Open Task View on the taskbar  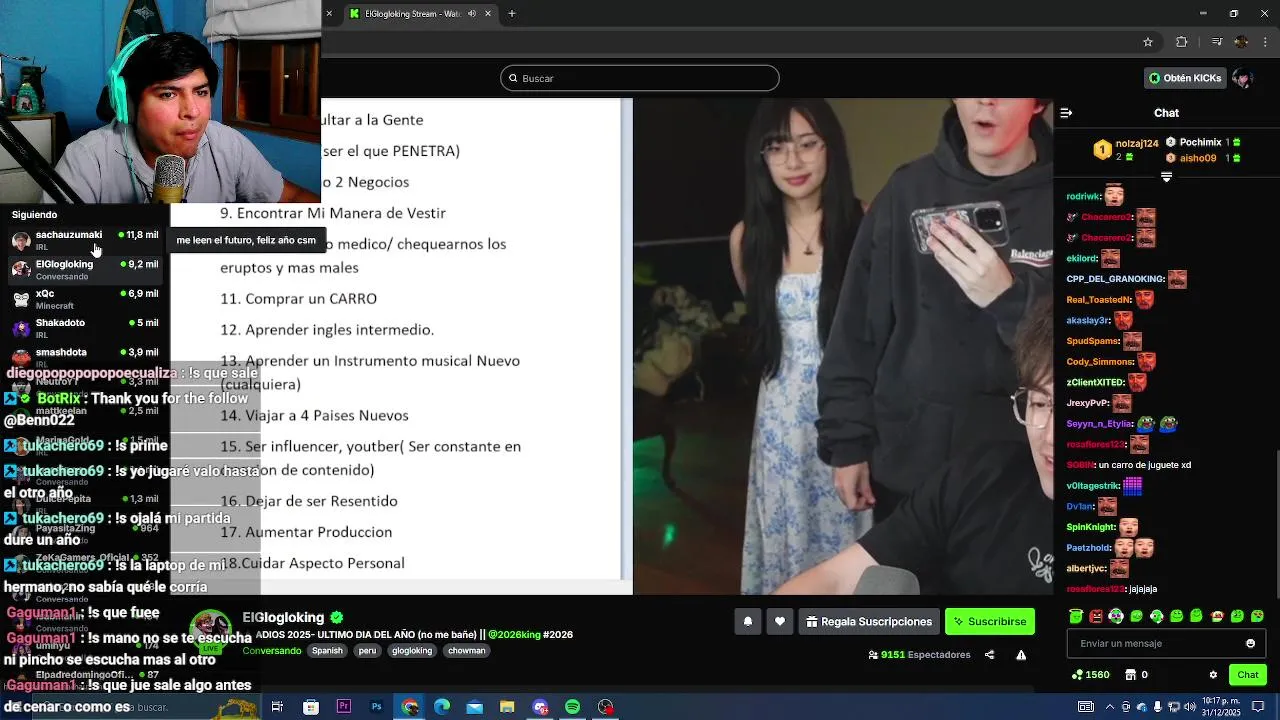click(277, 707)
